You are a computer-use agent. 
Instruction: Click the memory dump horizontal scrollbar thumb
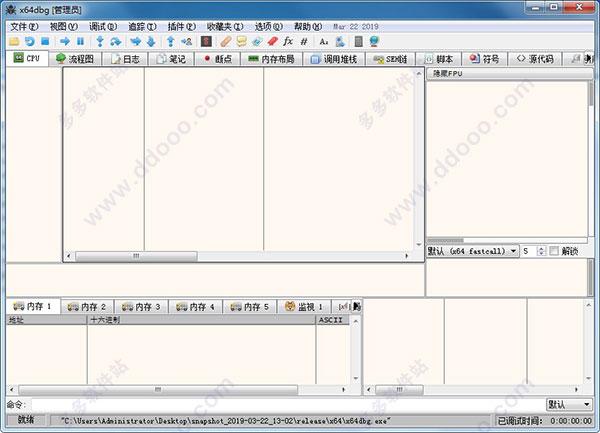pos(158,390)
